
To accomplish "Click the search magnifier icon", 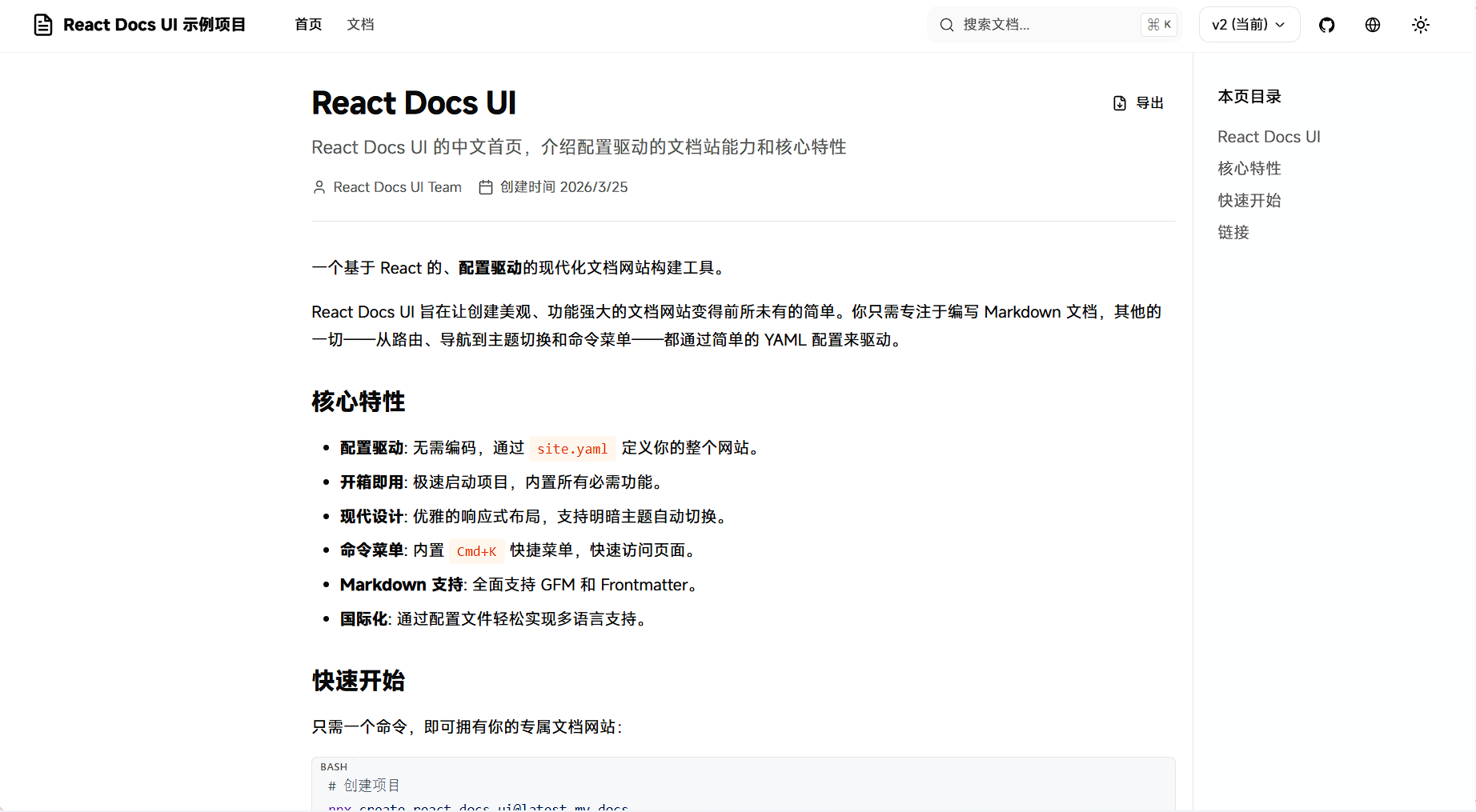I will coord(947,25).
